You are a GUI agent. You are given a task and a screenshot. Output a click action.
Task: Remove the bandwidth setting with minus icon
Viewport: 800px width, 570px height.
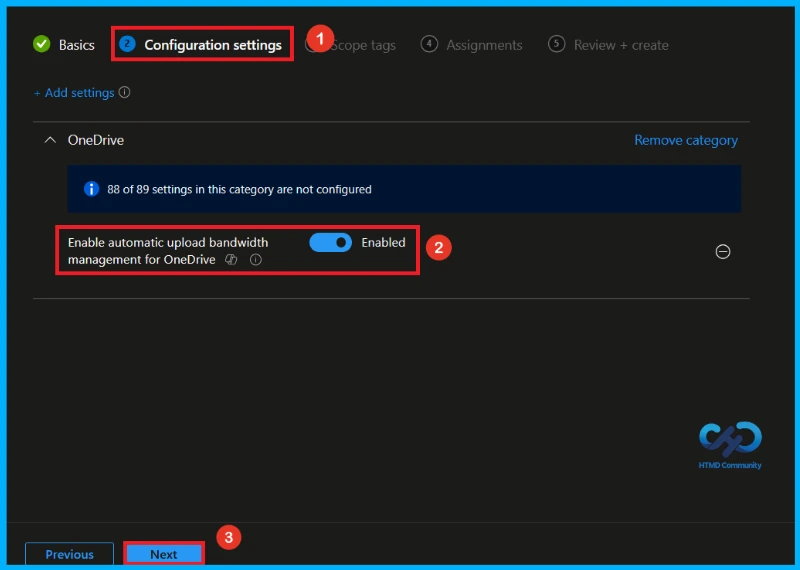click(723, 252)
